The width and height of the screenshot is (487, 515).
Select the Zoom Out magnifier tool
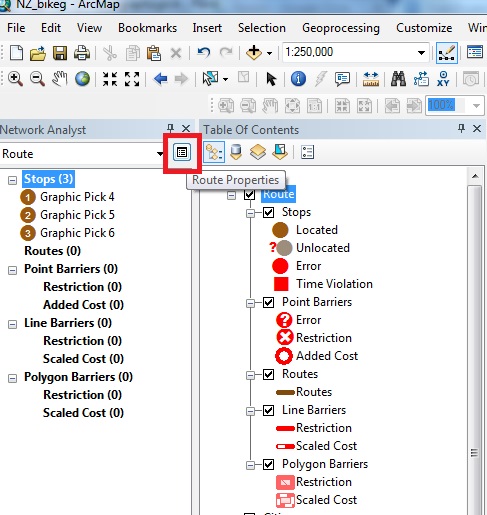pyautogui.click(x=37, y=79)
